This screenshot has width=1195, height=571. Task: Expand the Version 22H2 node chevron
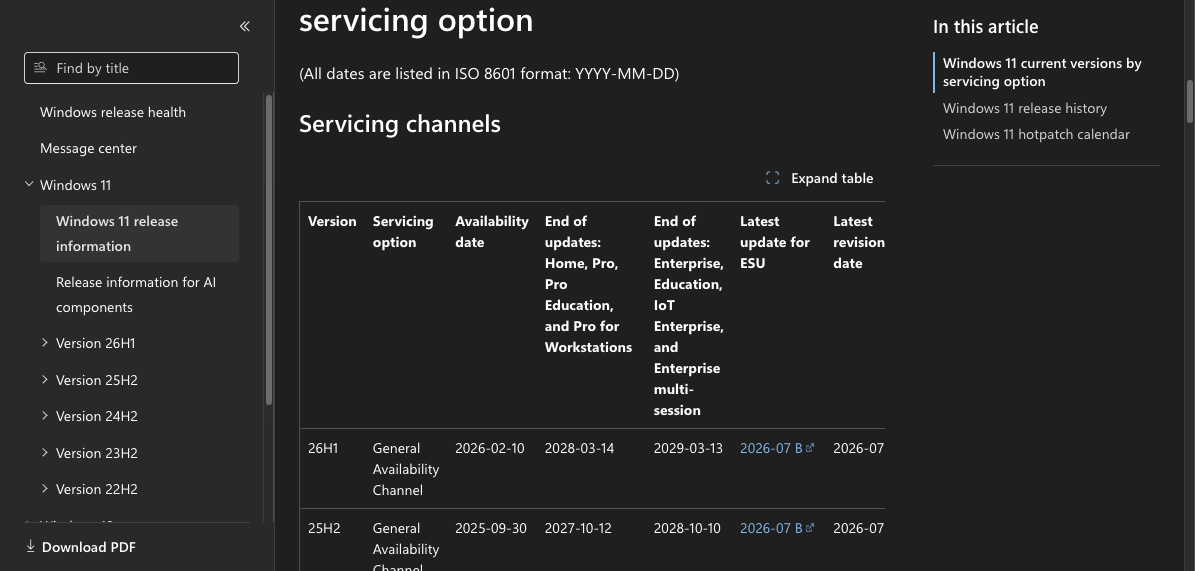coord(45,489)
